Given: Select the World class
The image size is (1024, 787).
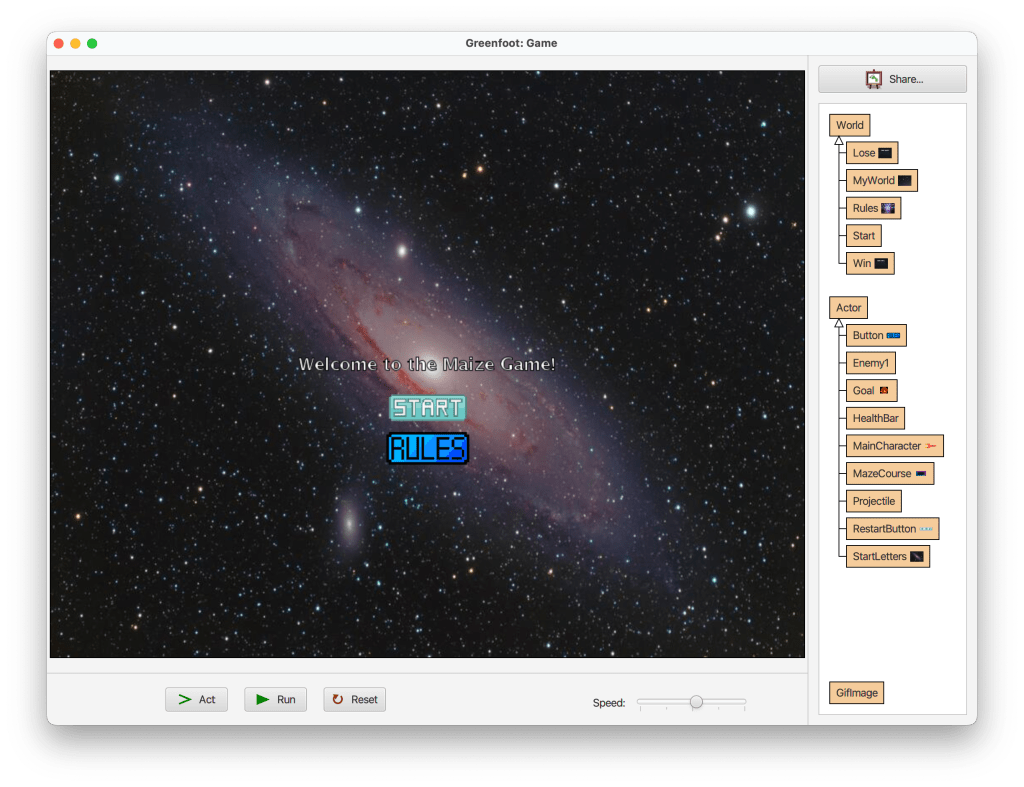Looking at the screenshot, I should (849, 125).
